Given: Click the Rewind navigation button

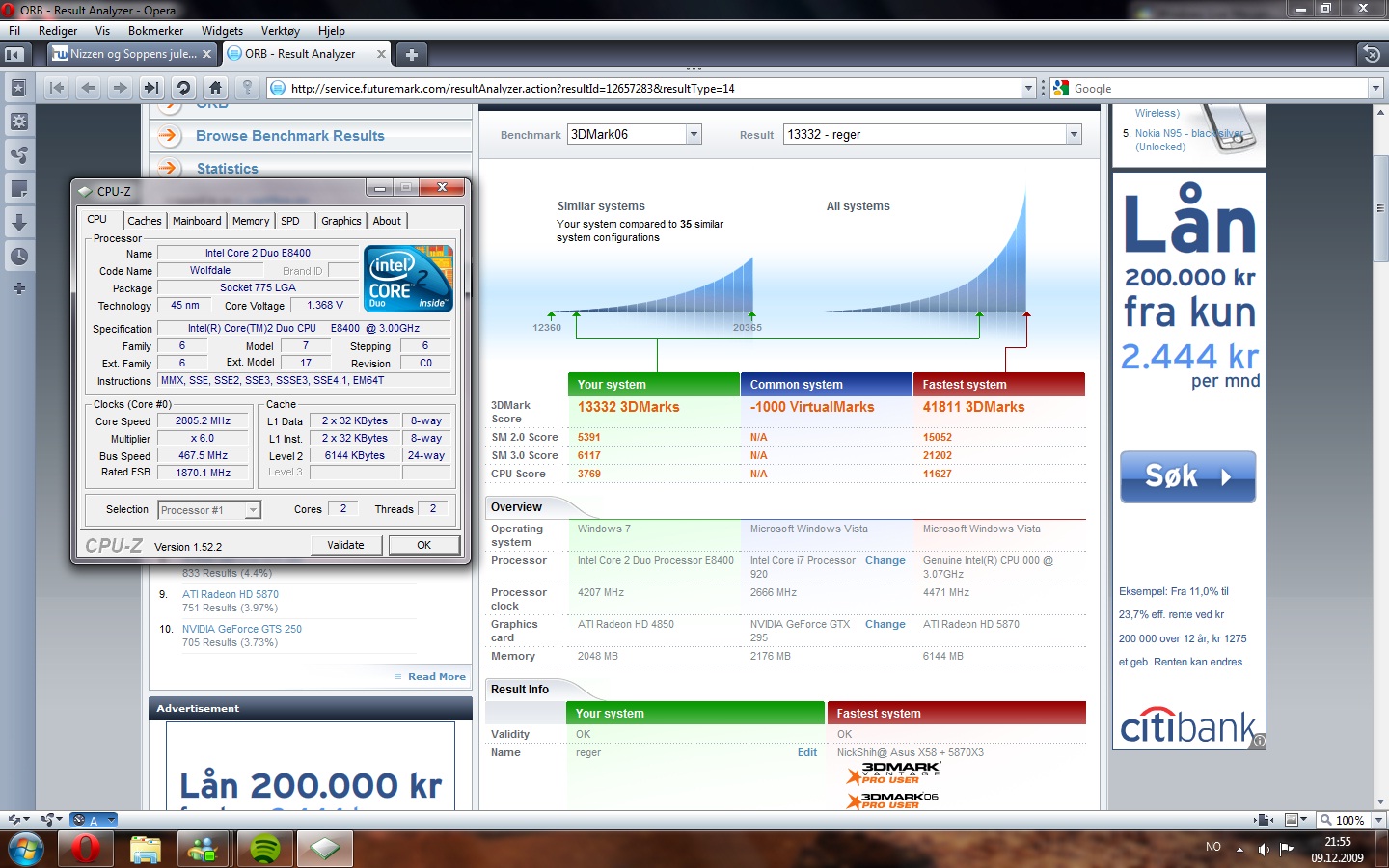Looking at the screenshot, I should (57, 88).
